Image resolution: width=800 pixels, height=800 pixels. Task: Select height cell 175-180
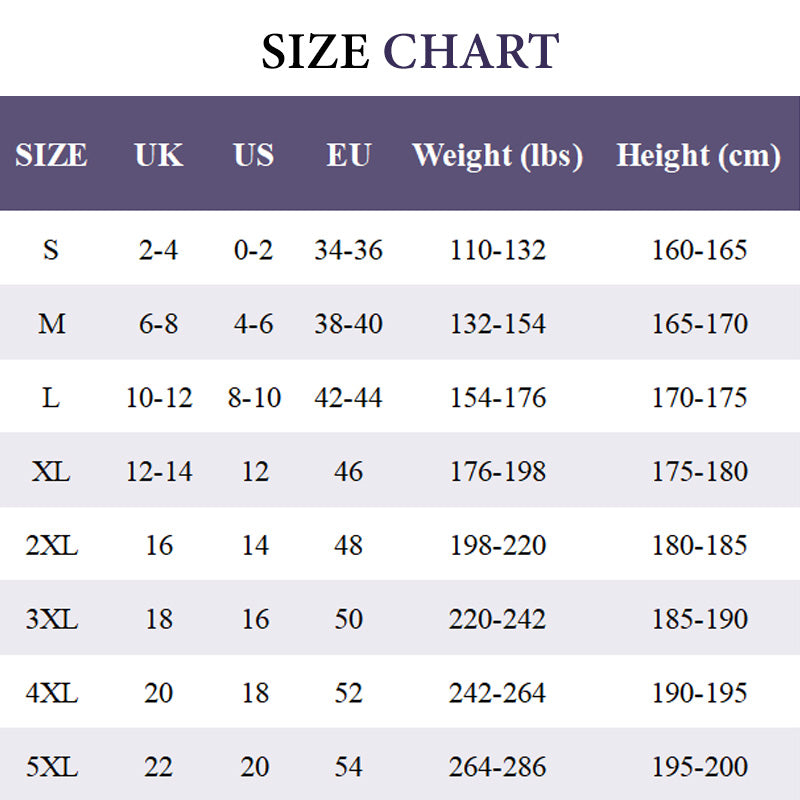coord(699,471)
